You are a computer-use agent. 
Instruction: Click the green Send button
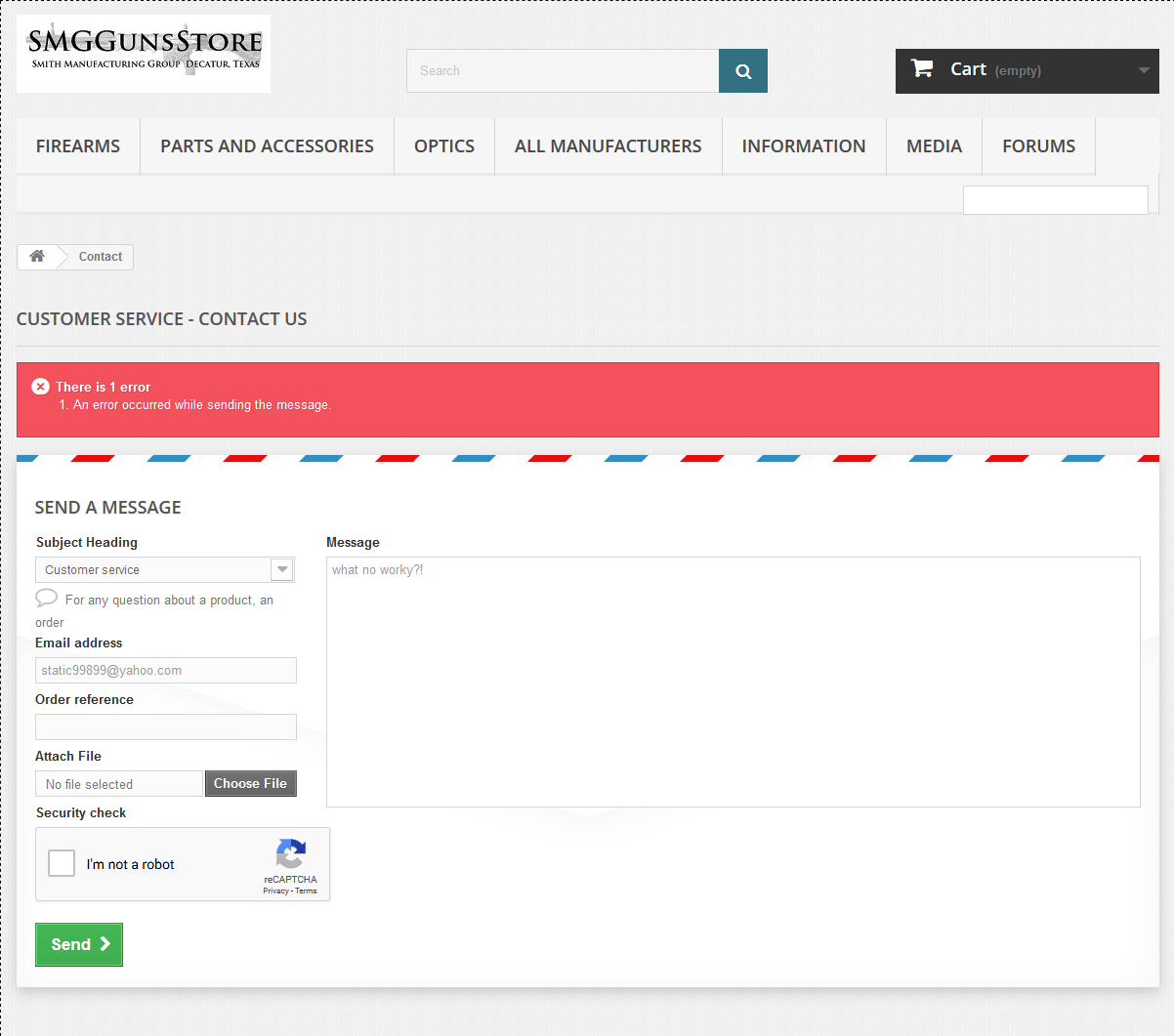[79, 944]
